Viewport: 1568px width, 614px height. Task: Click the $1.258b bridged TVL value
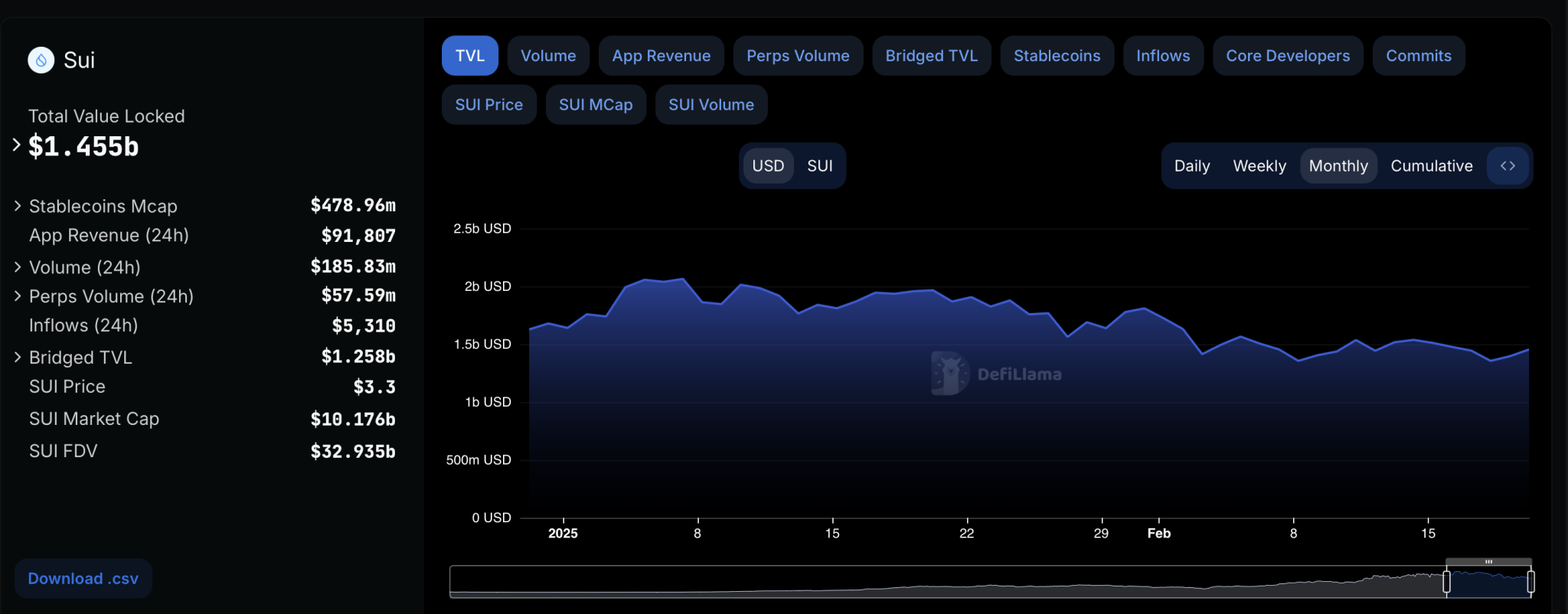pyautogui.click(x=358, y=357)
